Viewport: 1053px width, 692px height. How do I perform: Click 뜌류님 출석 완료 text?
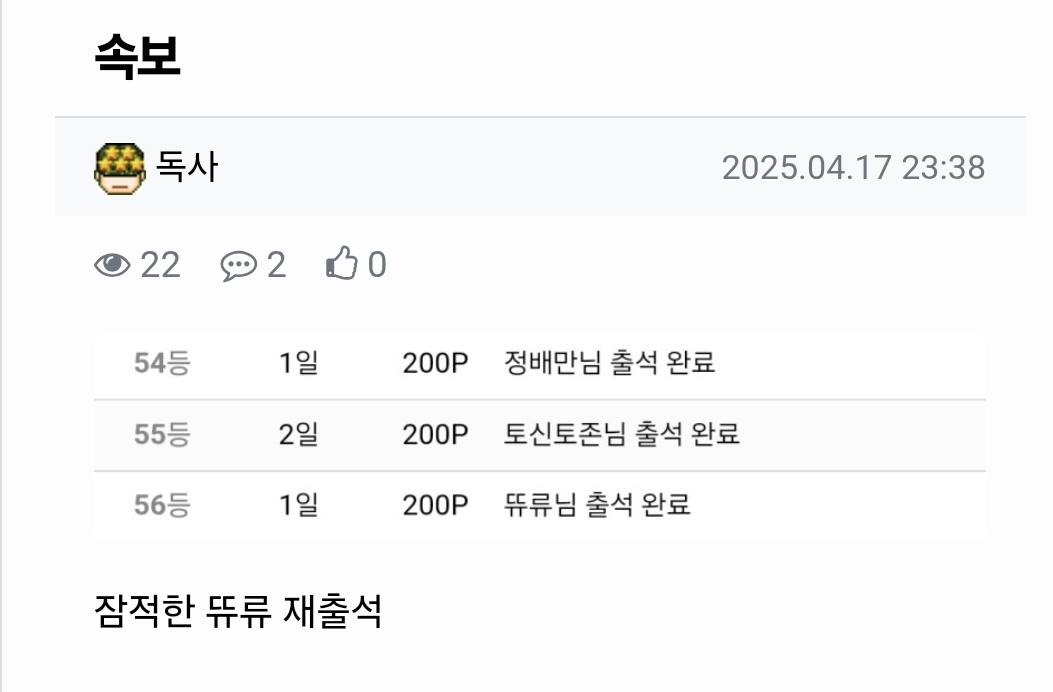[x=598, y=505]
